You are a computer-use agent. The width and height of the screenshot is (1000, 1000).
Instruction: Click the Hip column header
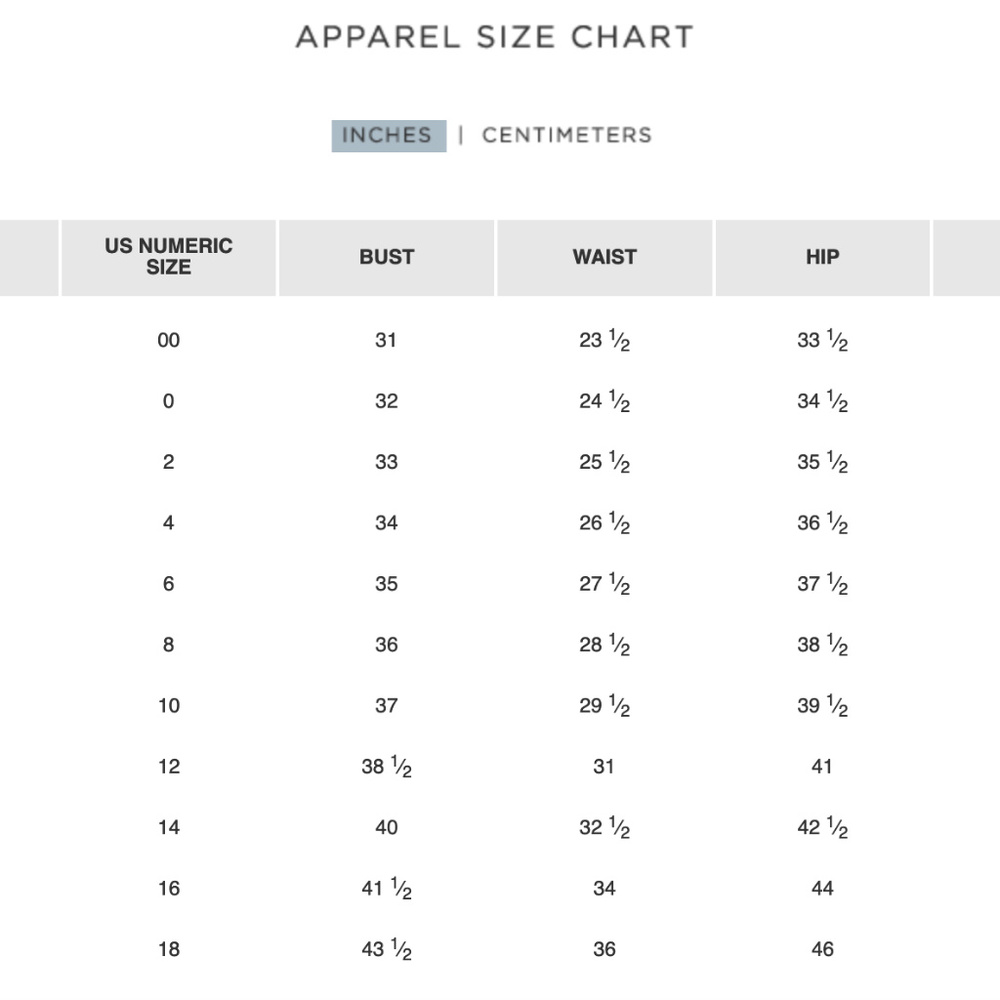tap(823, 257)
